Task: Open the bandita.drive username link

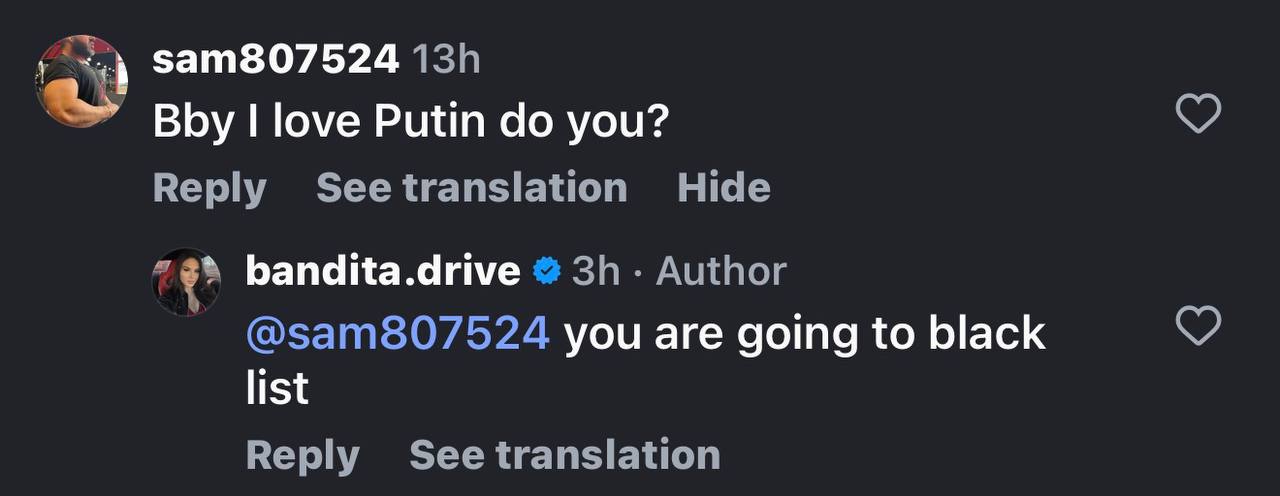Action: coord(383,271)
